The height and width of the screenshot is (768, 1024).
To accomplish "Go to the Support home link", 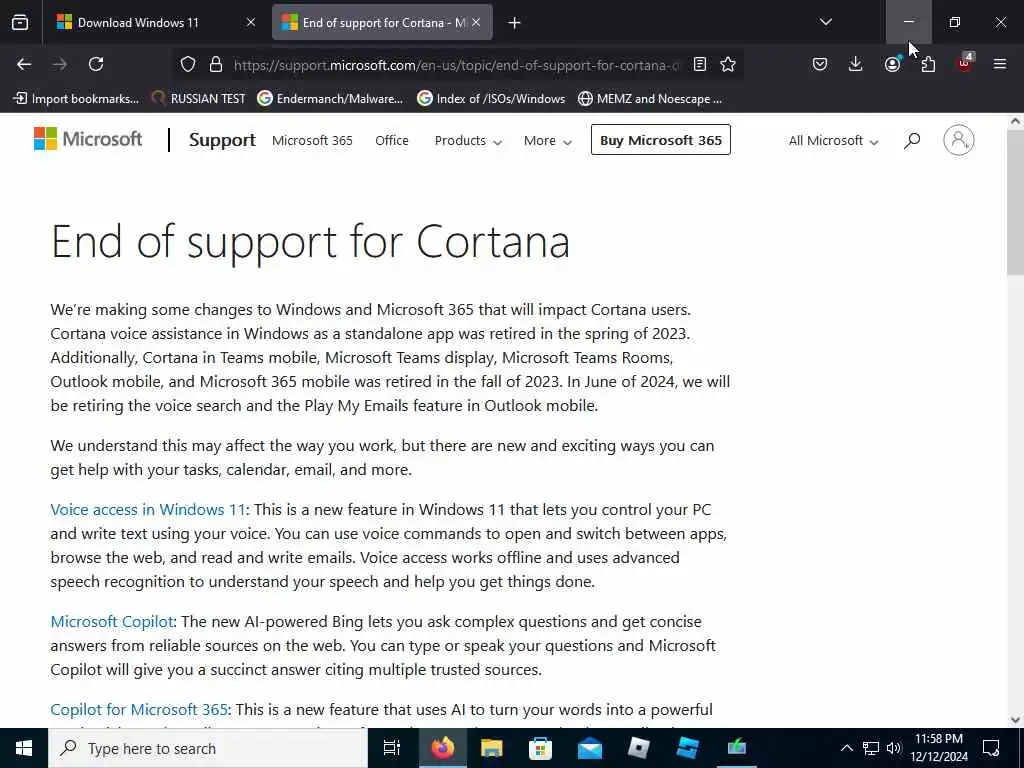I will click(222, 140).
